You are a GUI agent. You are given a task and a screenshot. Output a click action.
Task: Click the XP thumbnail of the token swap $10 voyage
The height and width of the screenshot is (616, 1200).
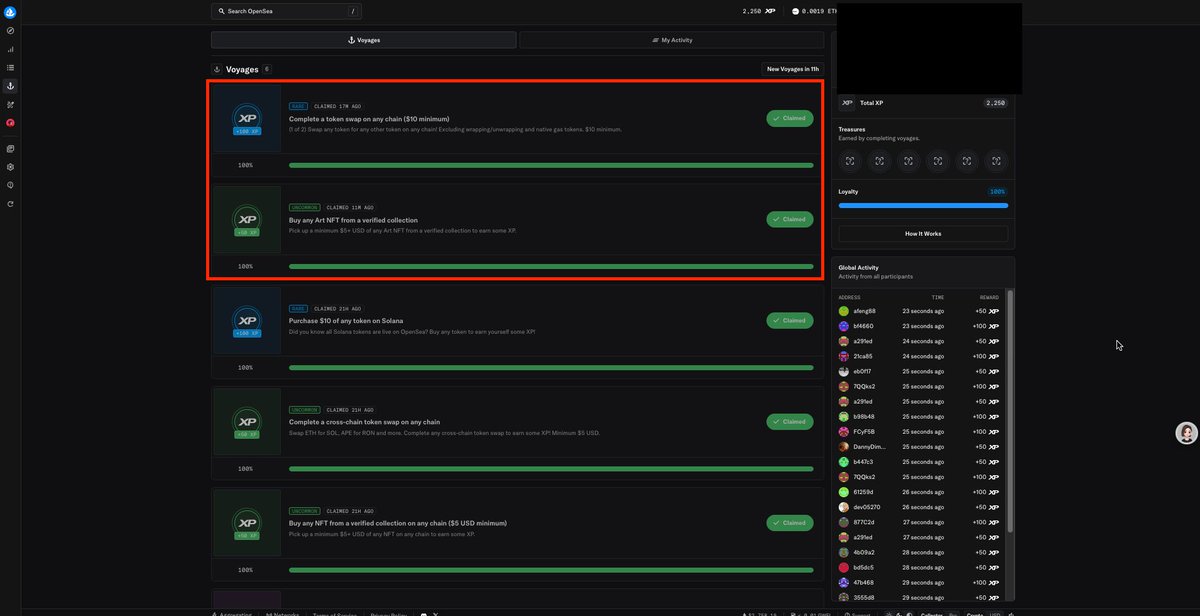pyautogui.click(x=247, y=118)
